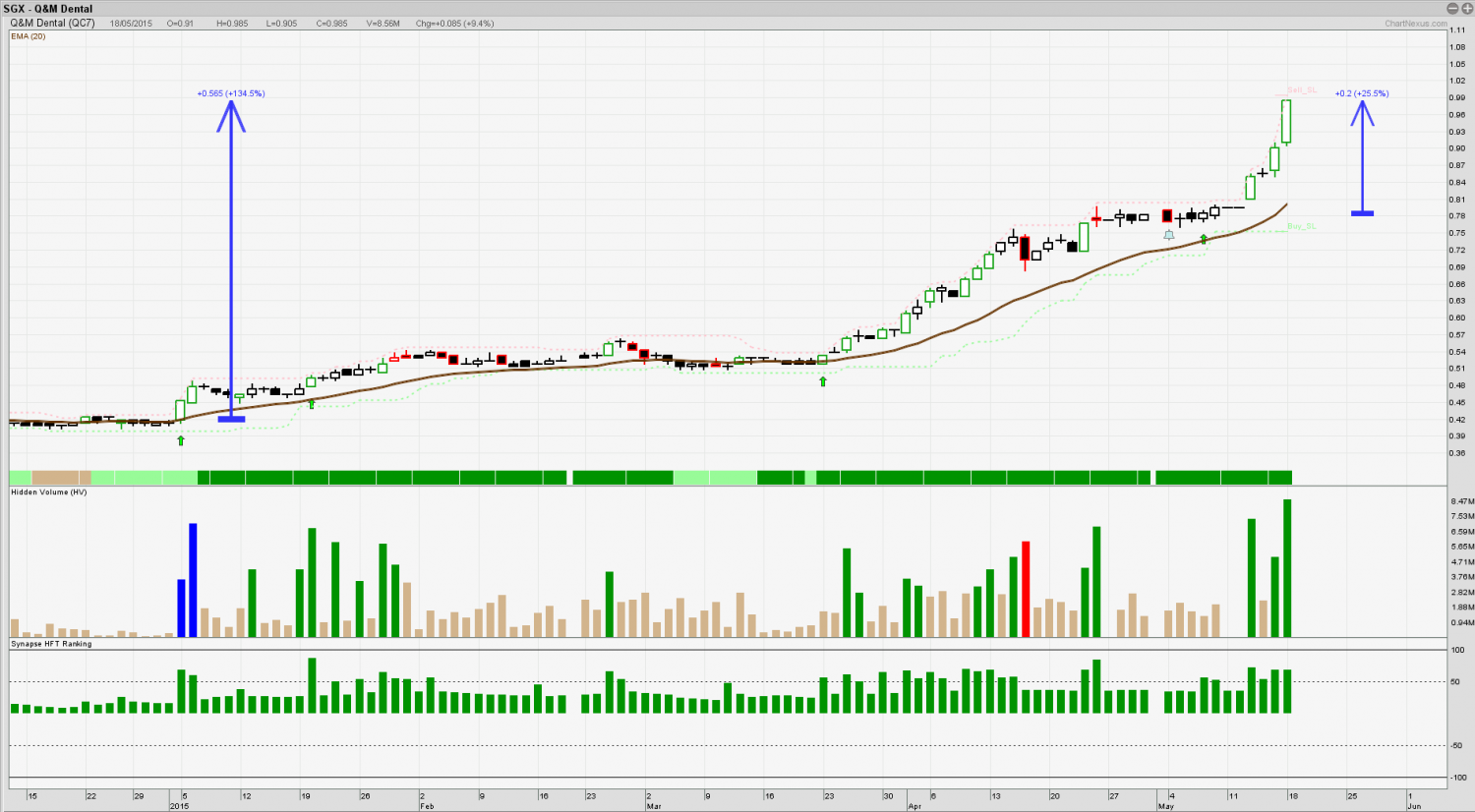Click the tan segment of the trend color strip
1475x812 pixels.
(61, 478)
